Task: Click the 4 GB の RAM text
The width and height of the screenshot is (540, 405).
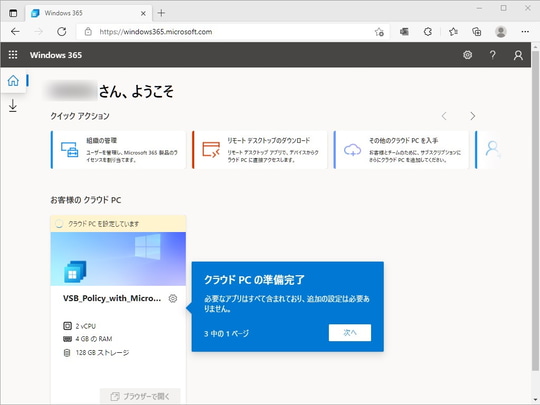Action: (x=94, y=339)
